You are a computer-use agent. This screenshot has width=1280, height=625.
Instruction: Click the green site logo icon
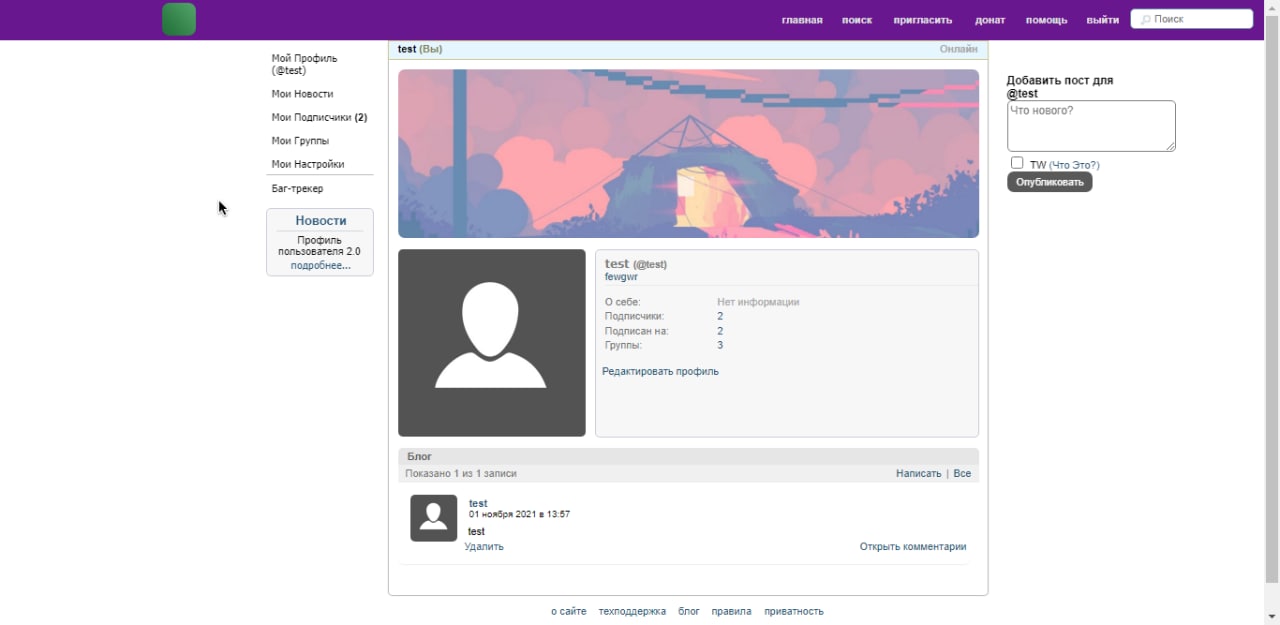pyautogui.click(x=179, y=19)
